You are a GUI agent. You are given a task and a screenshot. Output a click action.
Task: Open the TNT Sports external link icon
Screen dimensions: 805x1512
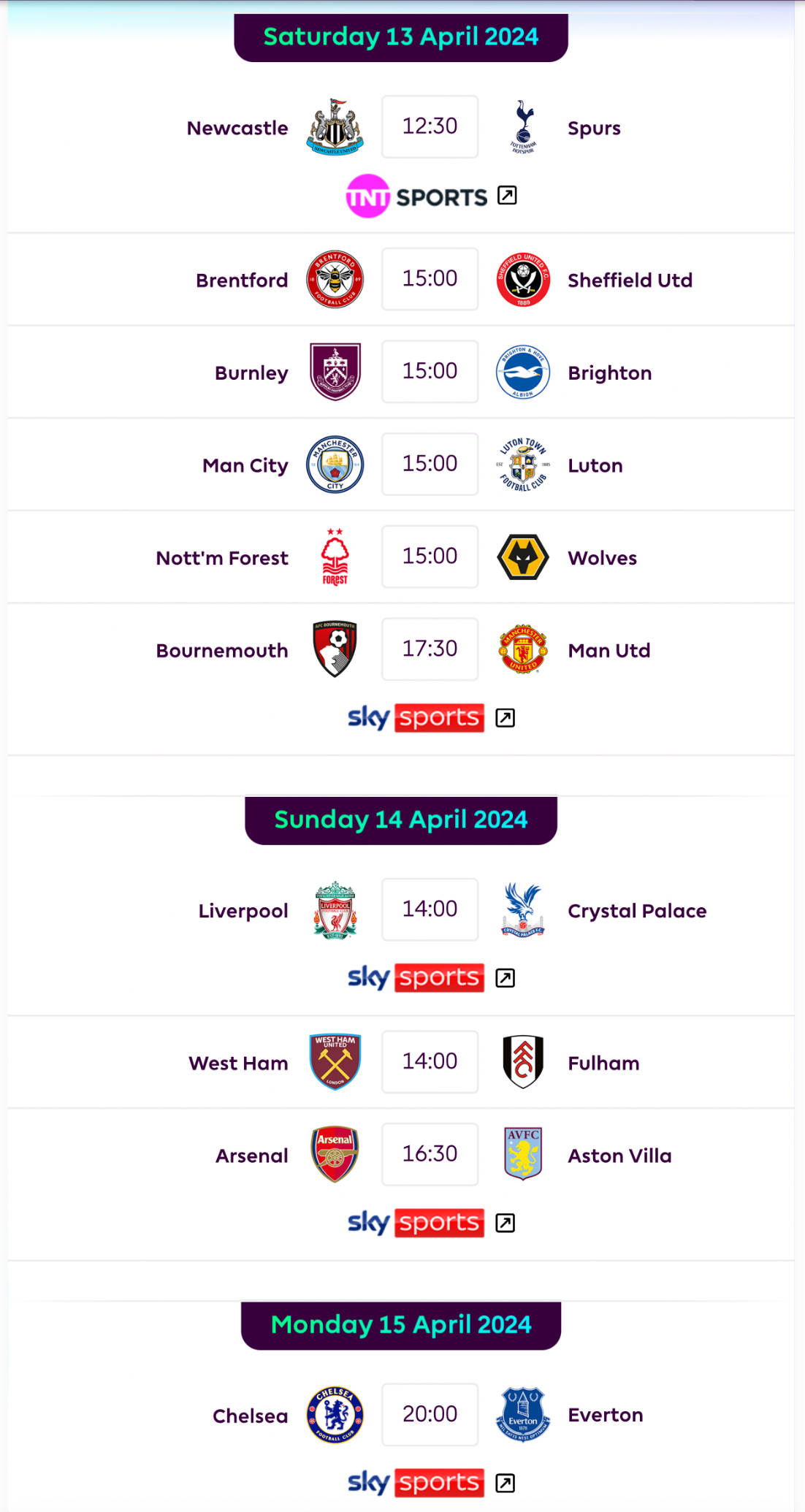click(507, 196)
